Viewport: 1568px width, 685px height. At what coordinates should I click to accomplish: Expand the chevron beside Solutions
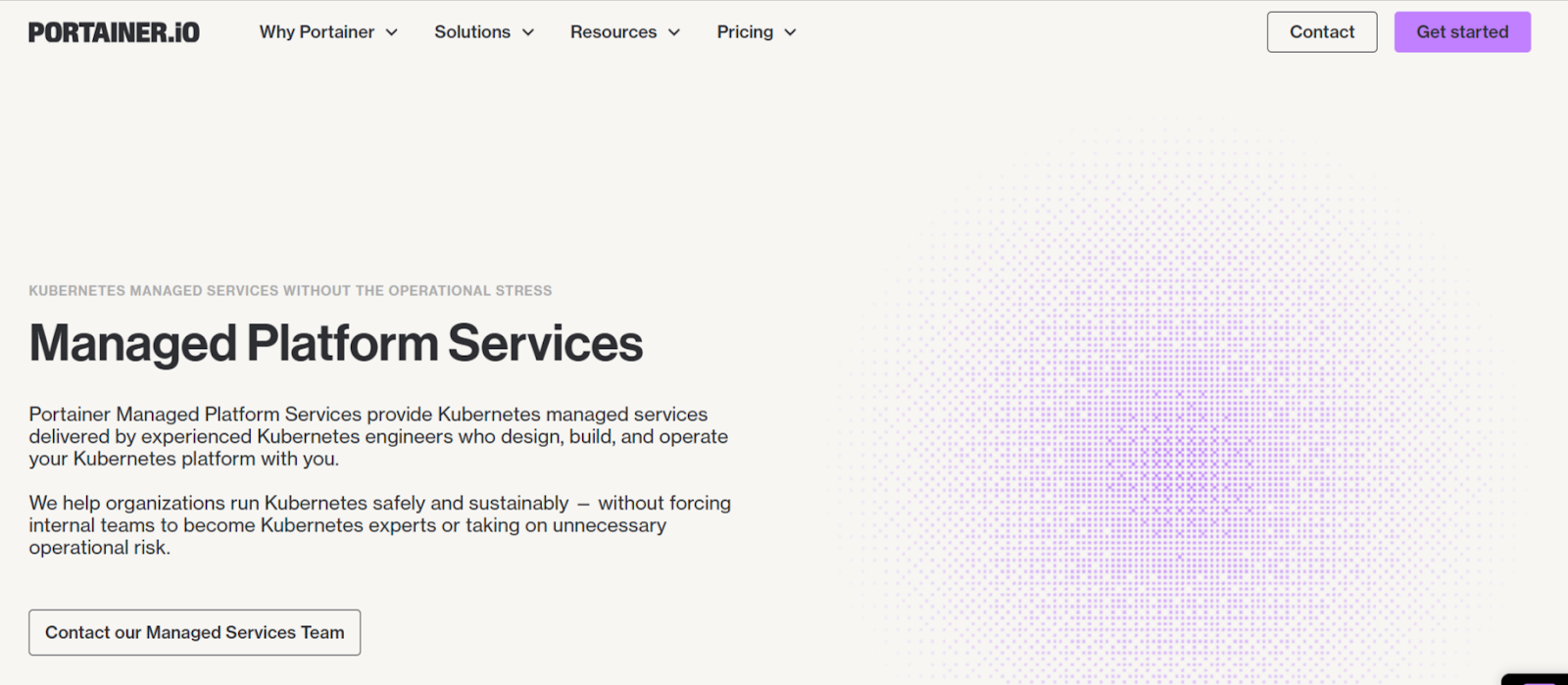[528, 32]
